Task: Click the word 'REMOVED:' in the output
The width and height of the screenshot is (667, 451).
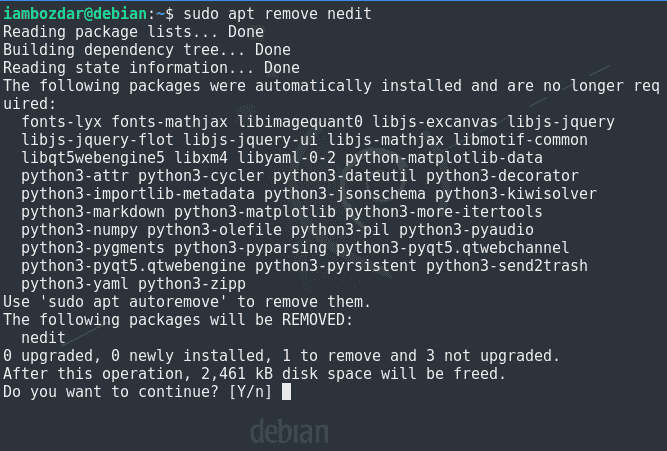Action: [x=317, y=320]
